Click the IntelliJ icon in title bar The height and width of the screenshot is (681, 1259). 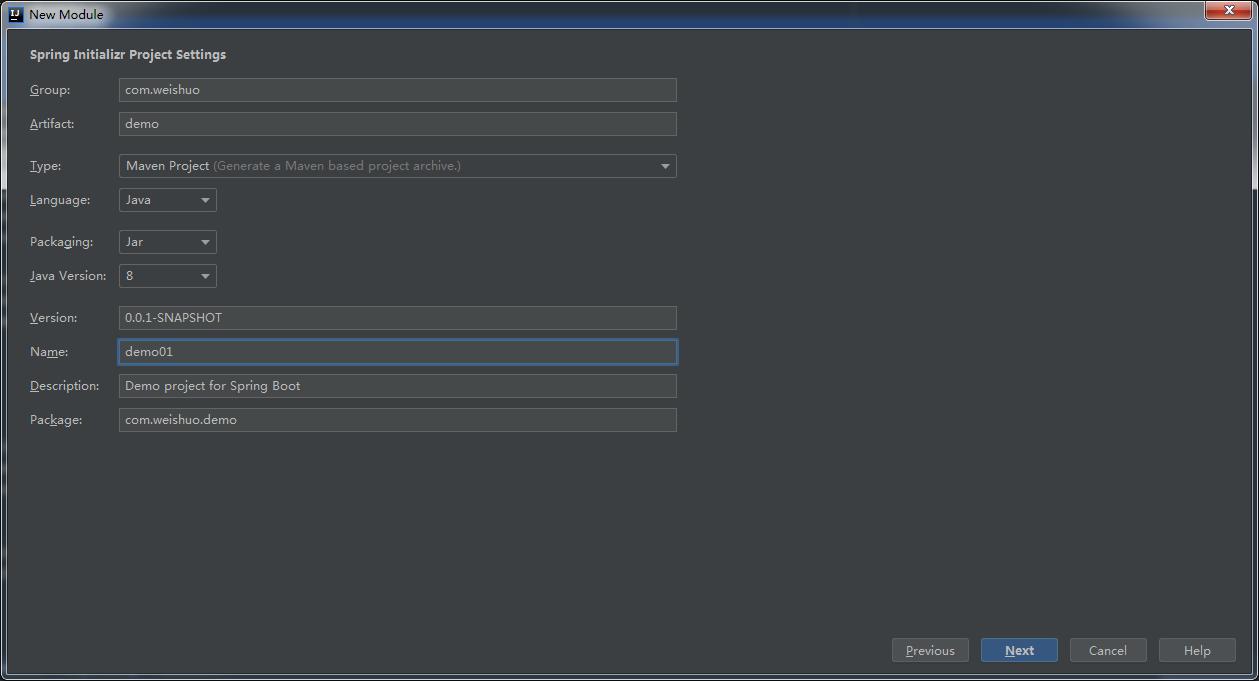pyautogui.click(x=15, y=14)
